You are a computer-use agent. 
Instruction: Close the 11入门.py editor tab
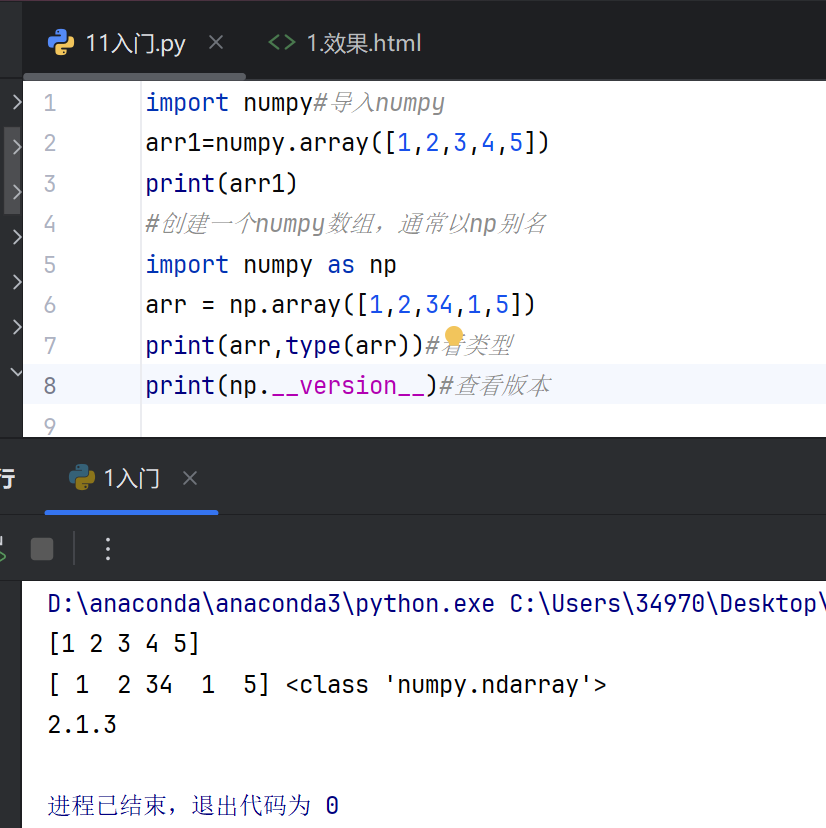[x=215, y=42]
